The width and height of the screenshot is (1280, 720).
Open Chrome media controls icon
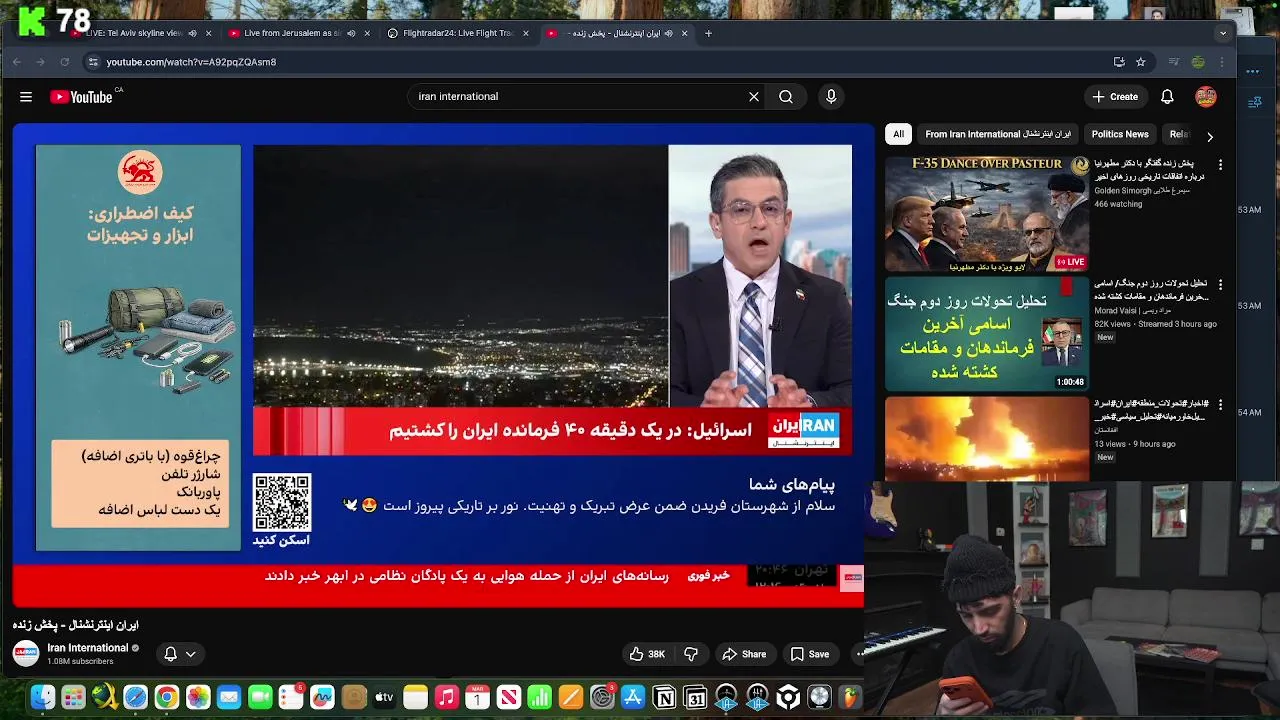point(1174,62)
